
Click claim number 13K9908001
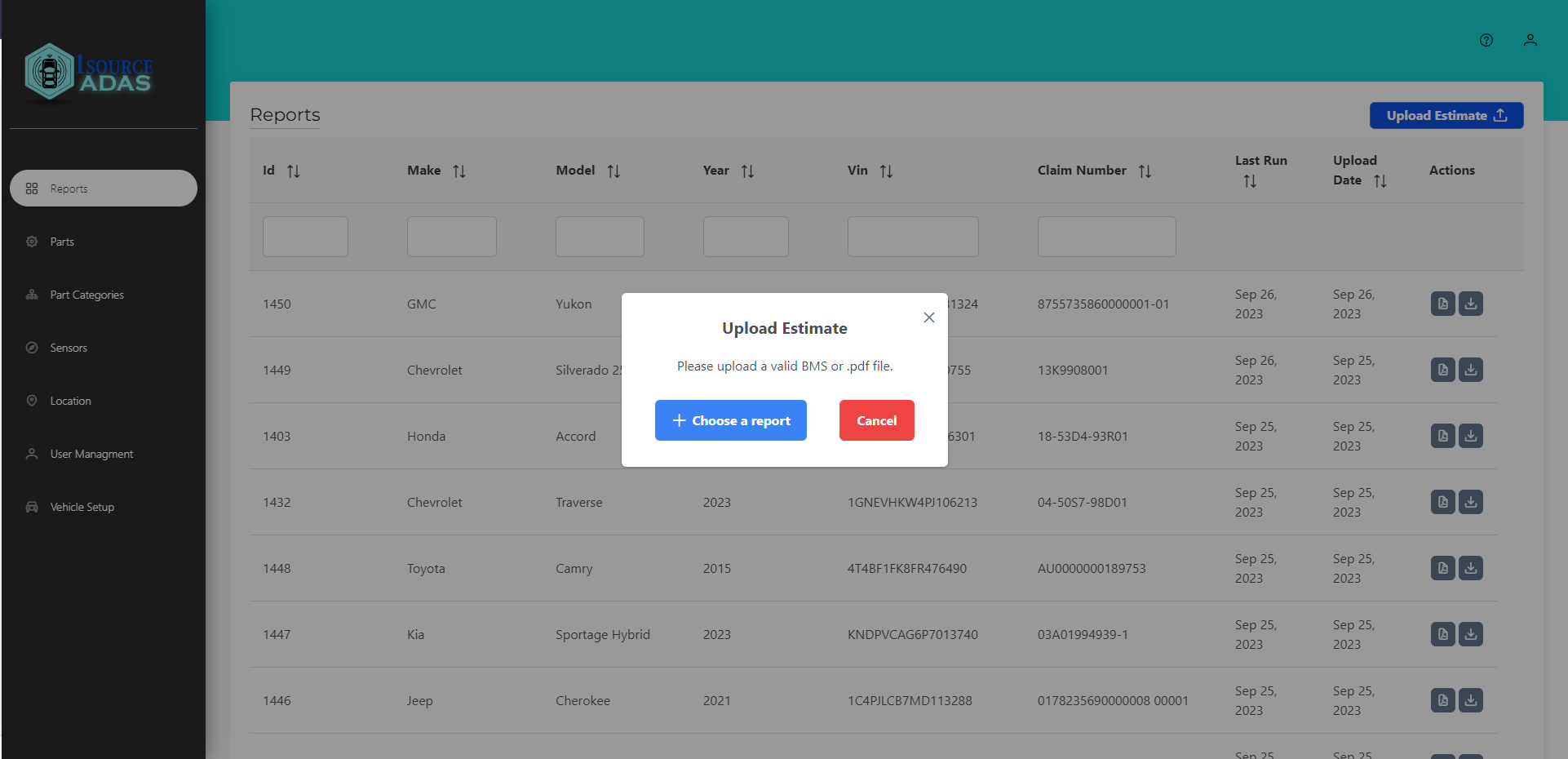click(1073, 370)
